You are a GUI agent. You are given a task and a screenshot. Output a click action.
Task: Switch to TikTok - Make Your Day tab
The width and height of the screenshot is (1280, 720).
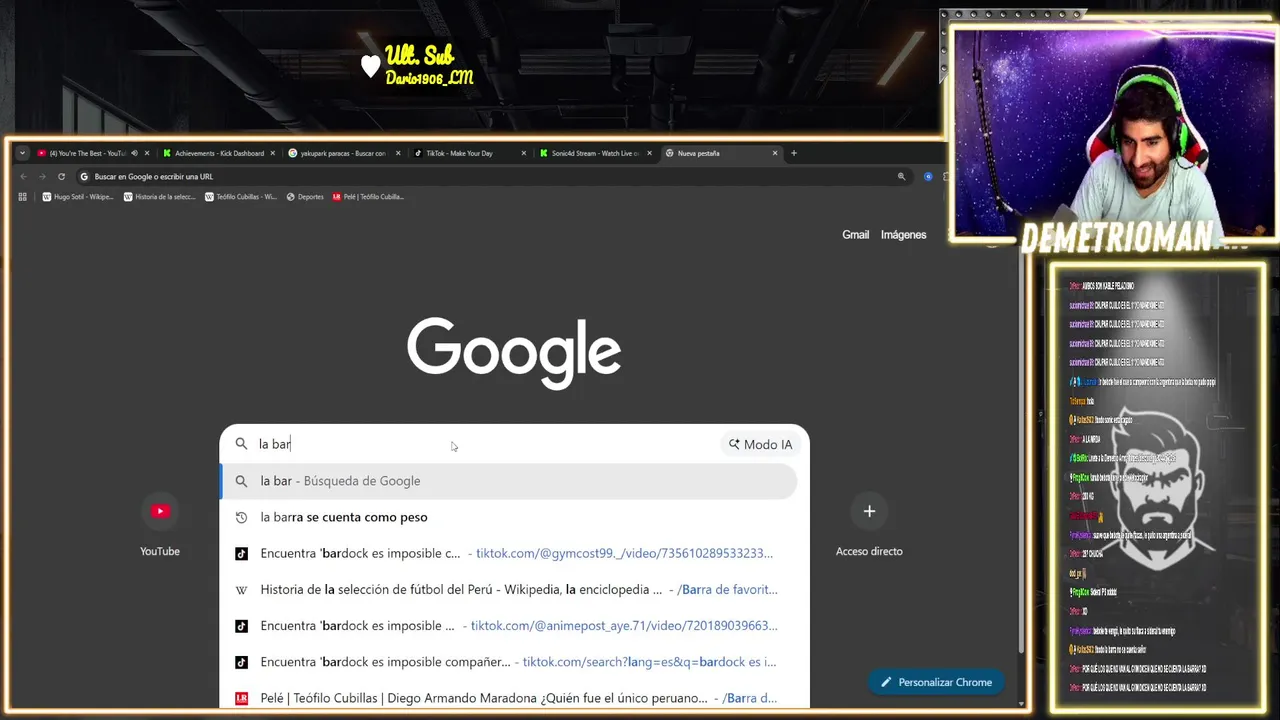coord(469,153)
